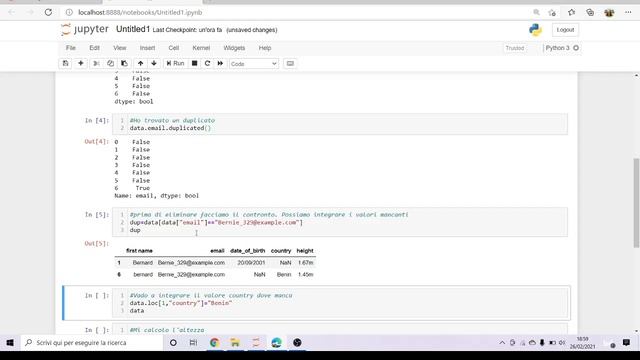Save the notebook with the floppy icon
The height and width of the screenshot is (360, 640).
[x=65, y=63]
